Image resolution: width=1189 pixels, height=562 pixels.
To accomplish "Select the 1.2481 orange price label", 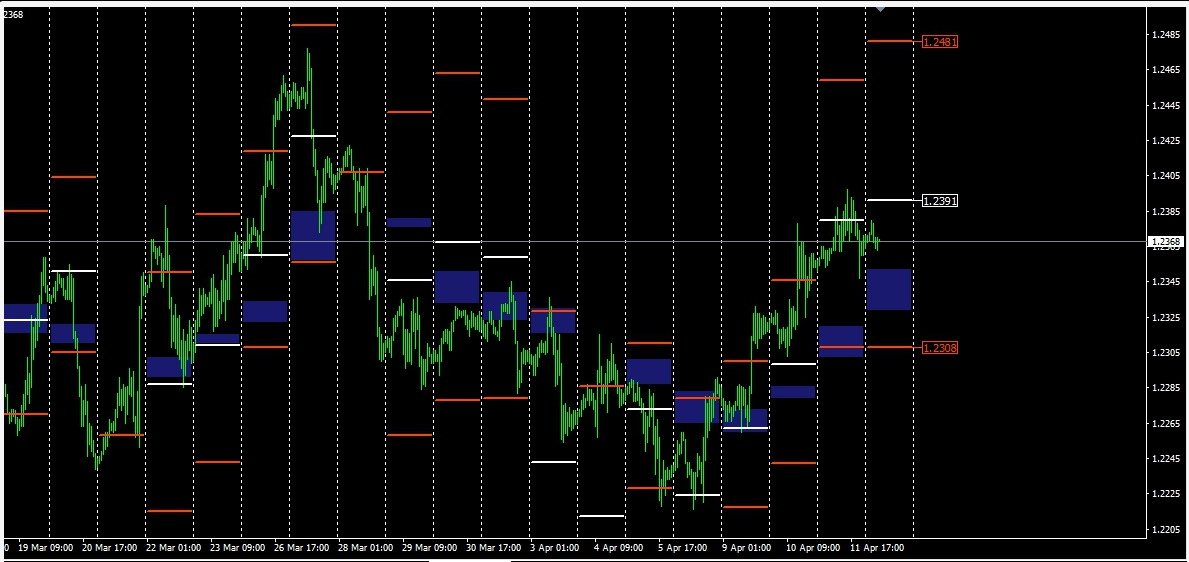I will (x=939, y=42).
